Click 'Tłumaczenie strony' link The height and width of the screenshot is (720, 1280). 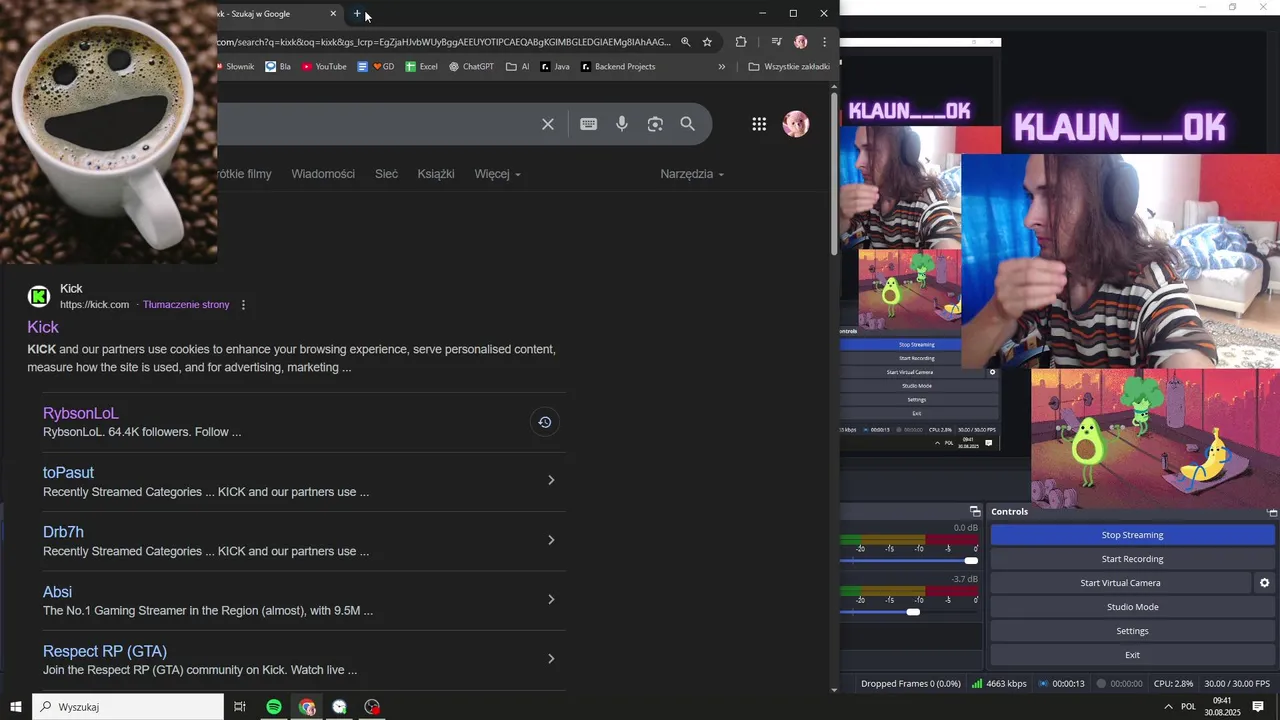pos(186,305)
